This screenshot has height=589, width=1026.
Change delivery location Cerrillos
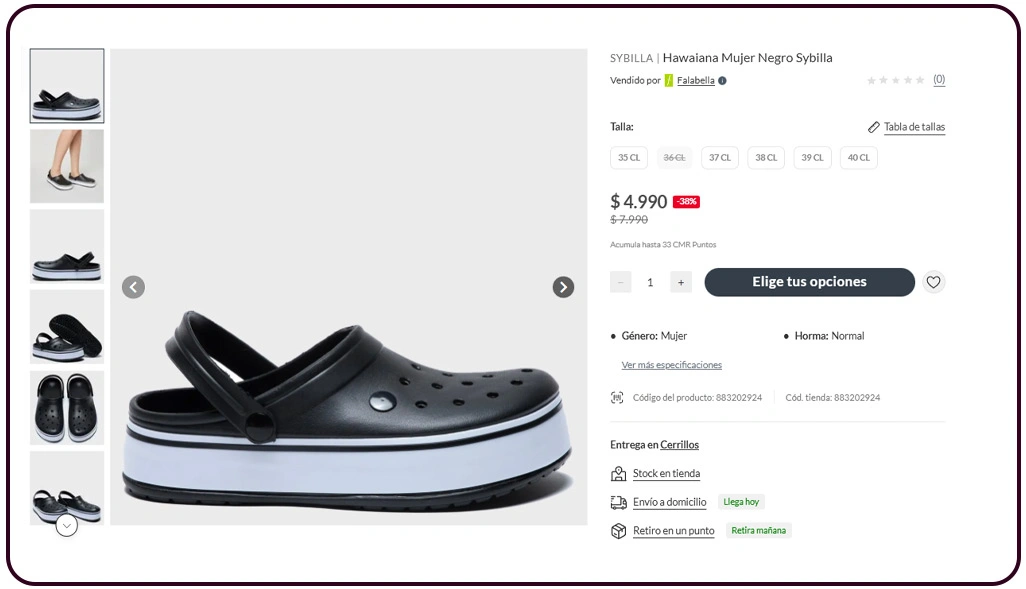click(x=679, y=445)
